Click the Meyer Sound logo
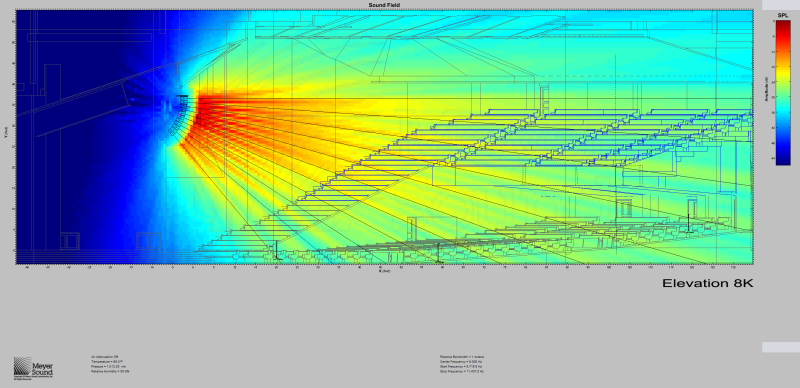 pos(33,368)
